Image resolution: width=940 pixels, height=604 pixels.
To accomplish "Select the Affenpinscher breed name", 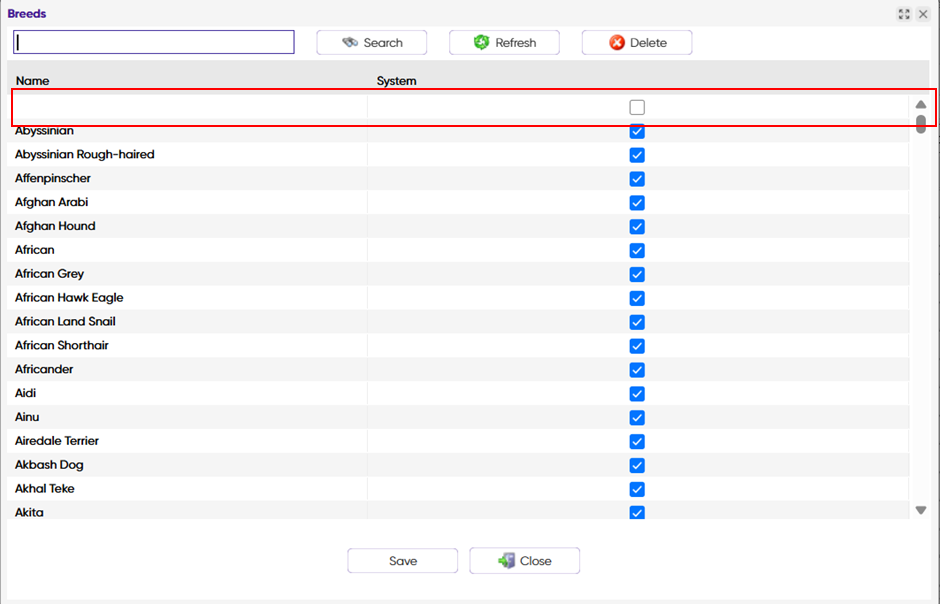I will 53,179.
